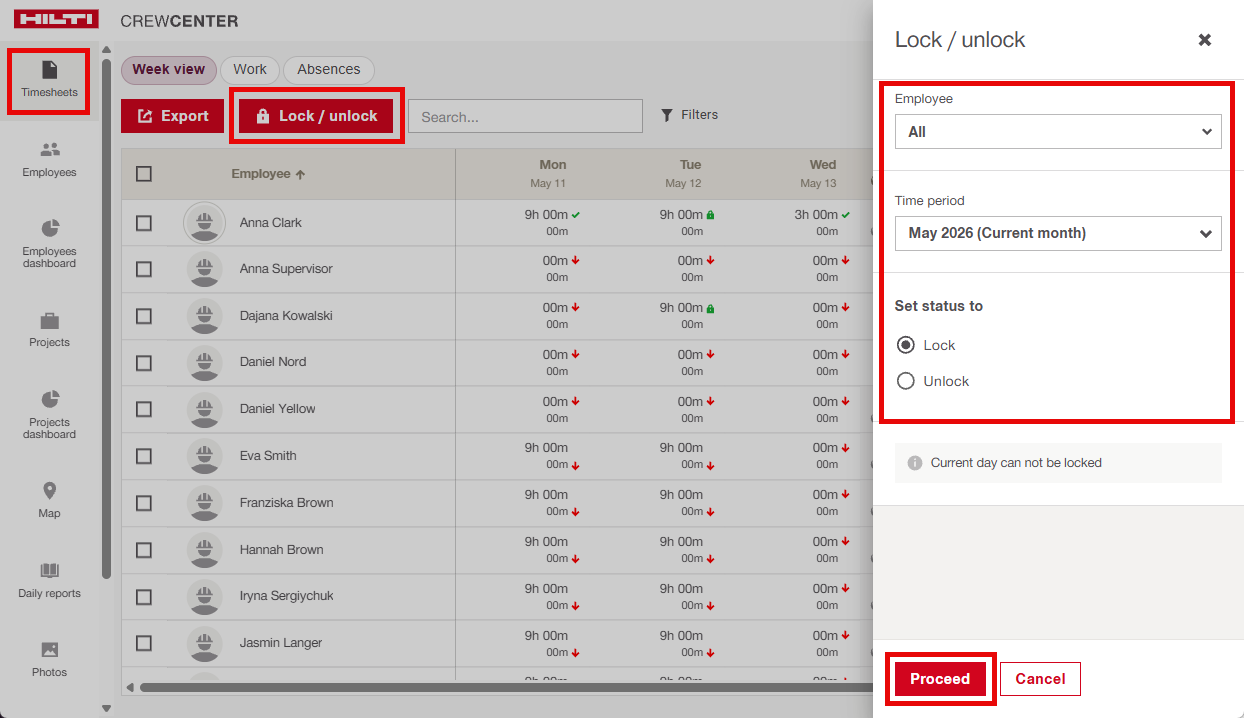
Task: Click Dajana Kowalski's avatar icon
Action: point(205,316)
